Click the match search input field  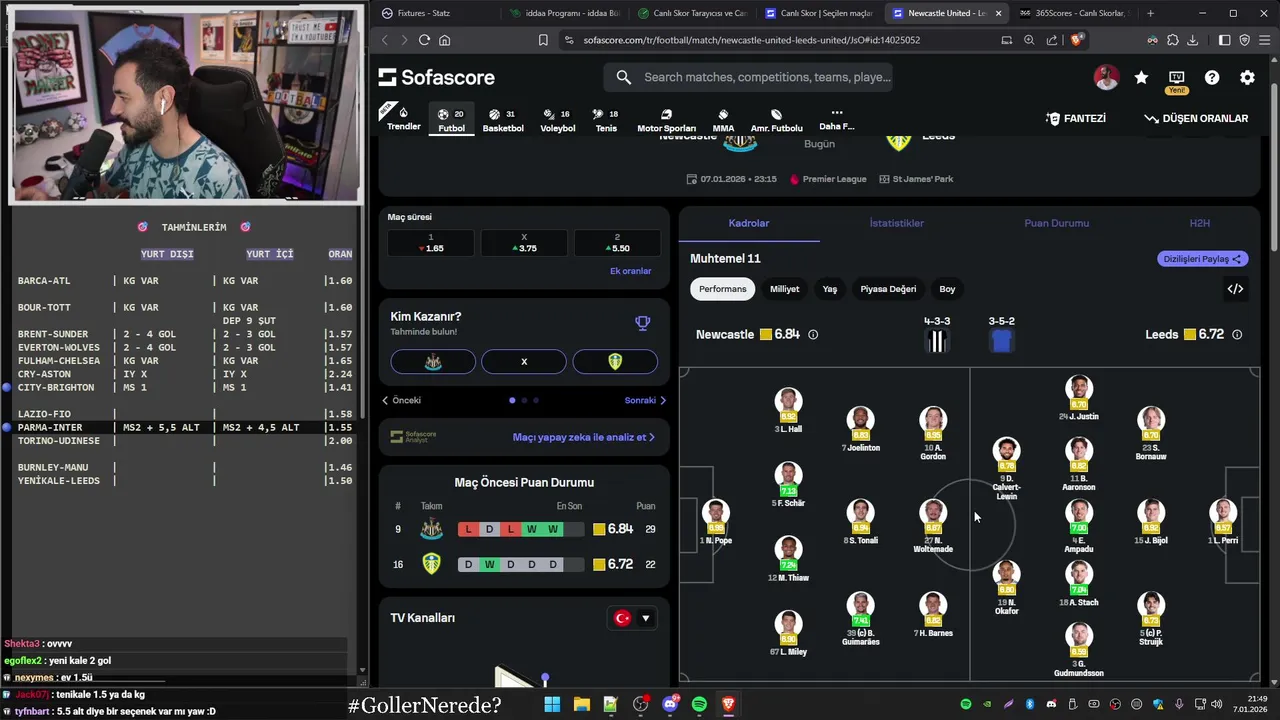click(748, 77)
